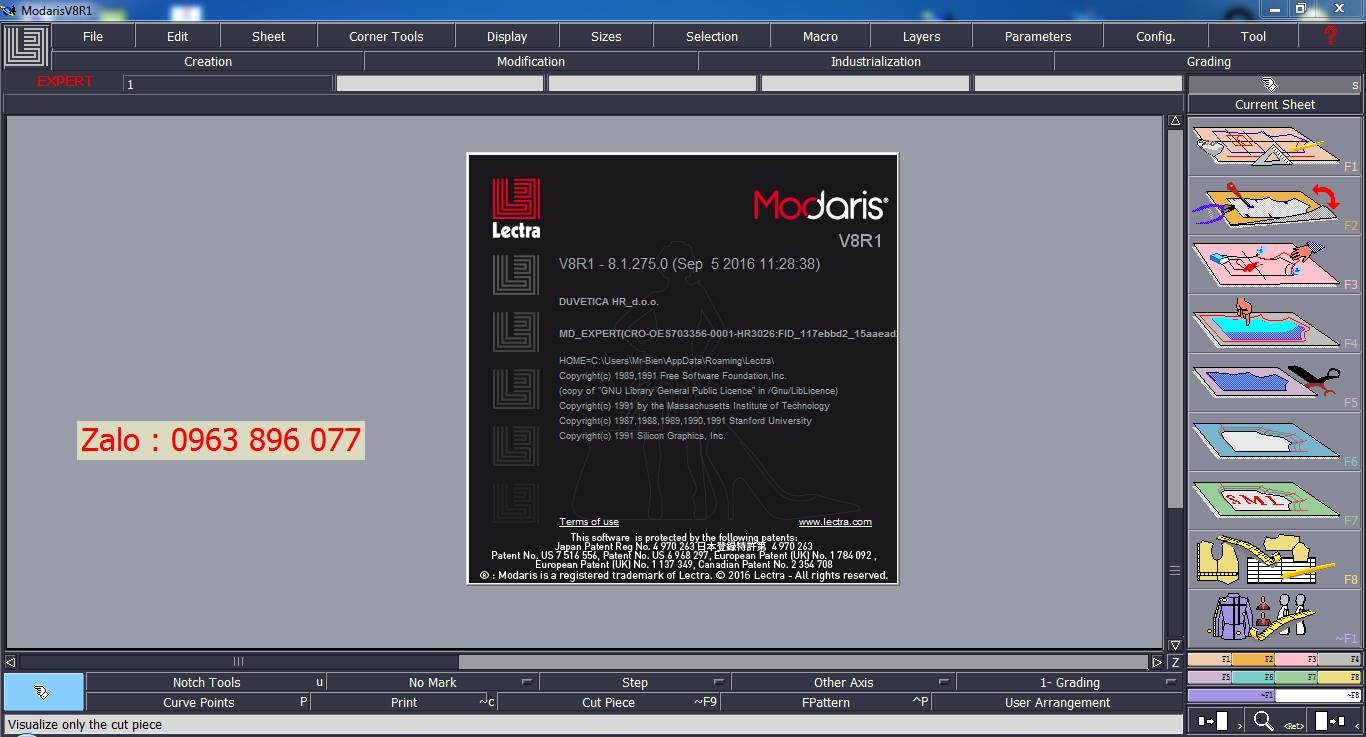This screenshot has width=1366, height=737.
Task: Open the Sheet menu
Action: [268, 36]
